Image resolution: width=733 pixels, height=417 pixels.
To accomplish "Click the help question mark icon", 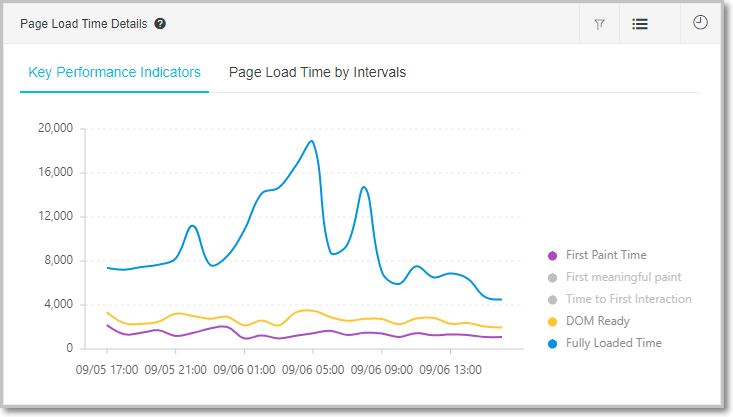I will click(x=160, y=24).
